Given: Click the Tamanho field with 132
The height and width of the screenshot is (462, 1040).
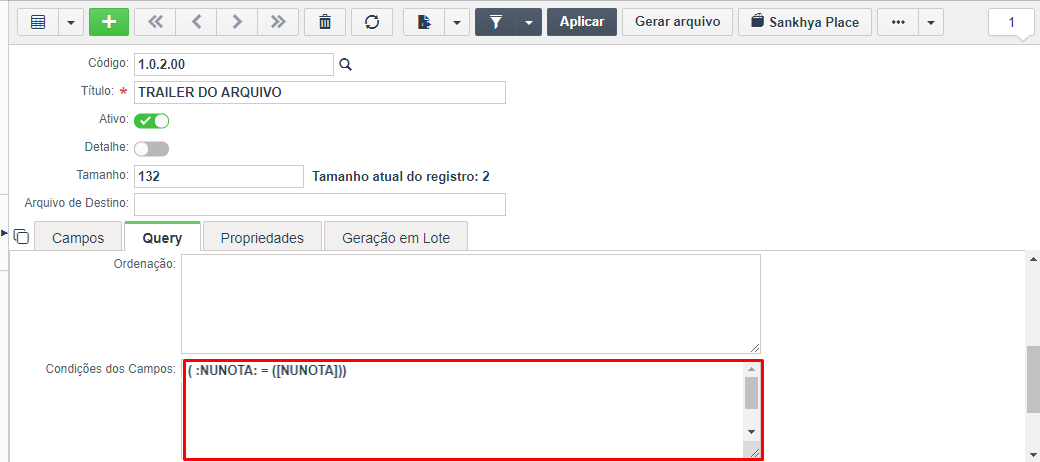Looking at the screenshot, I should tap(219, 176).
